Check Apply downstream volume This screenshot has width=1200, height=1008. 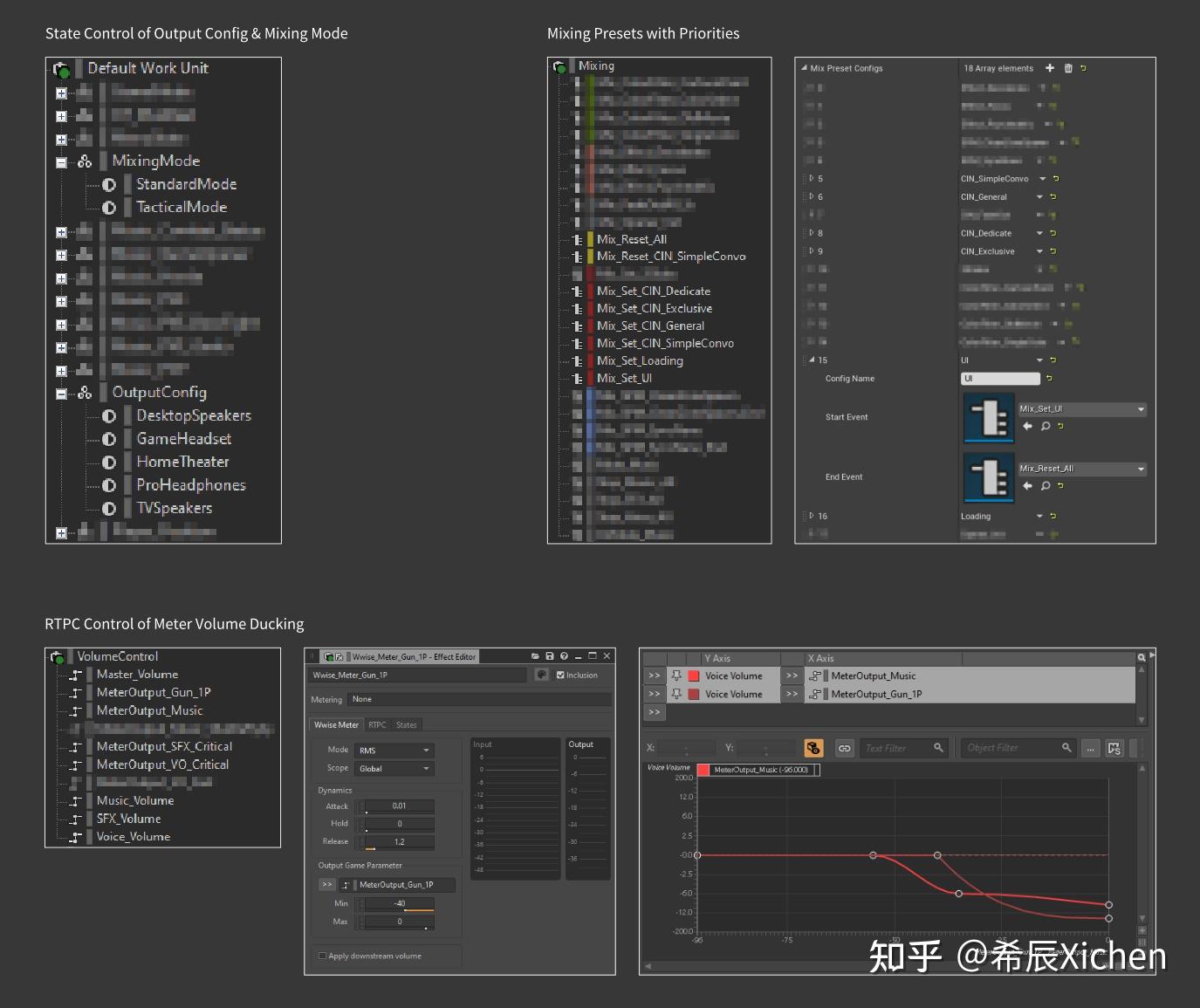(x=322, y=956)
